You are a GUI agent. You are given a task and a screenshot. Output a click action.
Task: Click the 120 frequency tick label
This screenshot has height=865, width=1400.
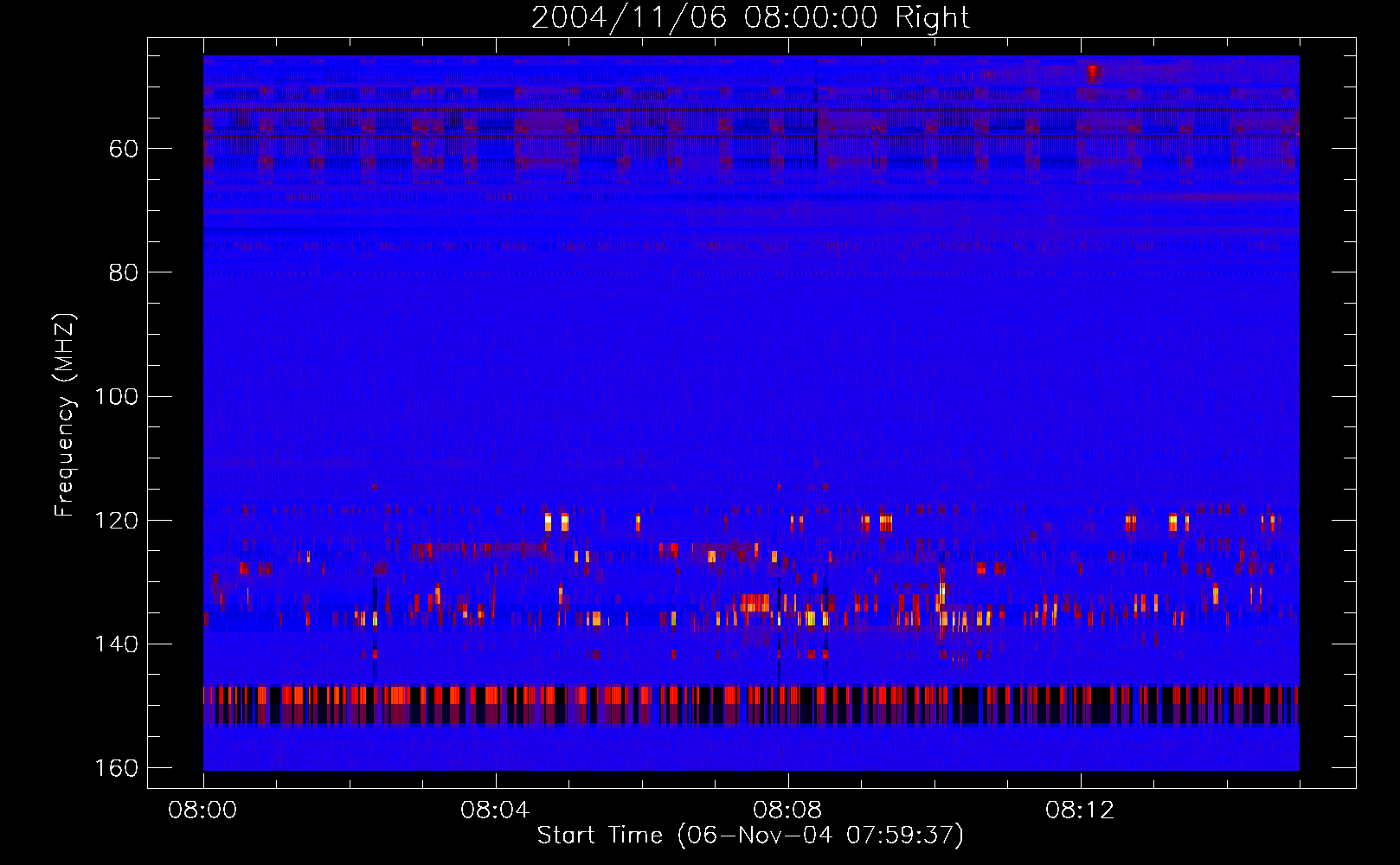[116, 521]
